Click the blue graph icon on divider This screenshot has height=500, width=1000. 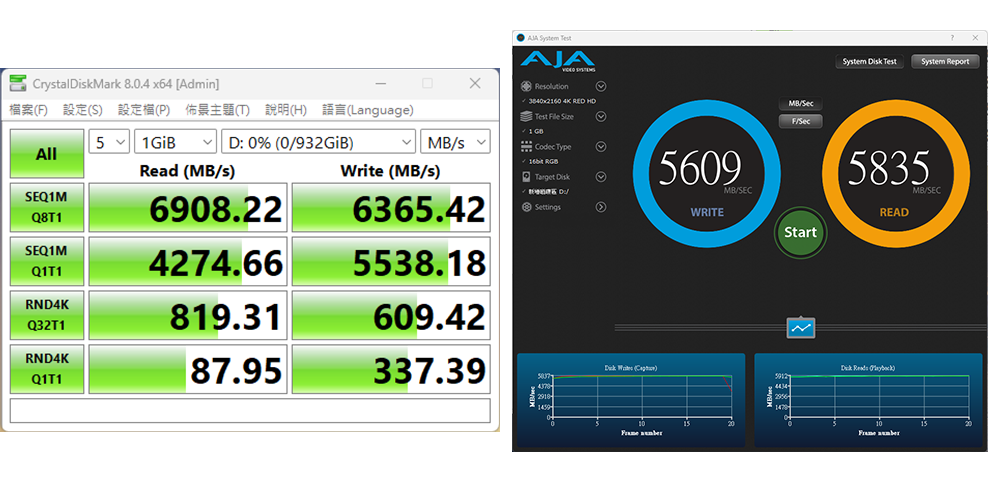801,327
